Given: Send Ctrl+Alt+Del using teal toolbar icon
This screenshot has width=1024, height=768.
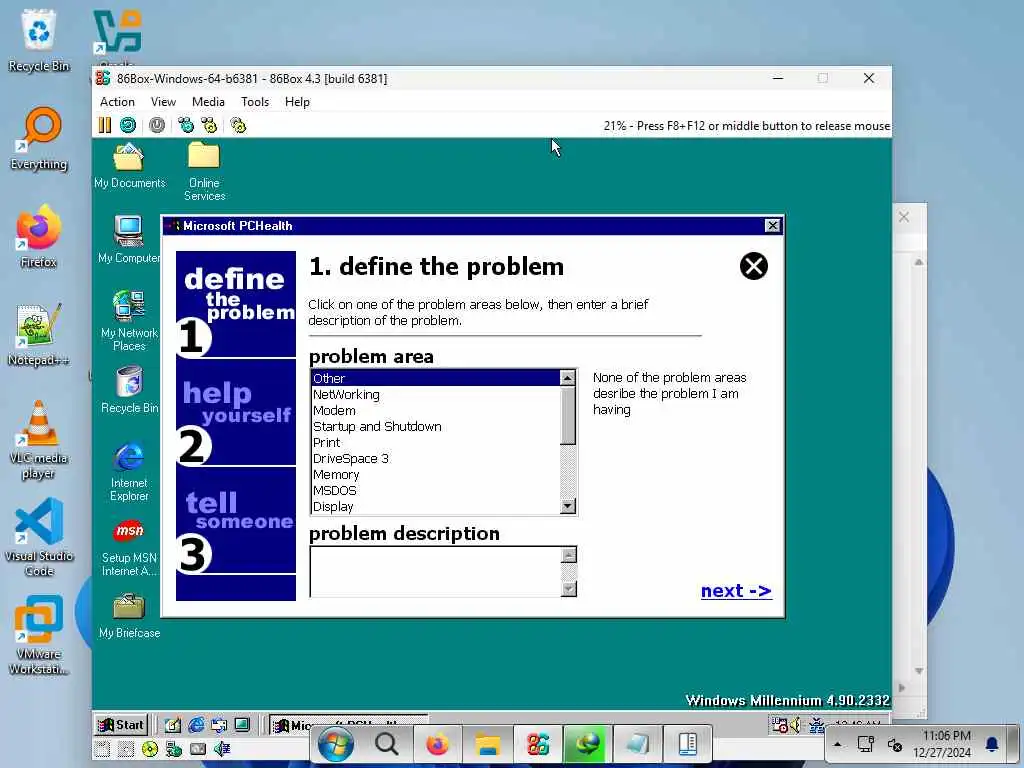Looking at the screenshot, I should click(x=186, y=125).
